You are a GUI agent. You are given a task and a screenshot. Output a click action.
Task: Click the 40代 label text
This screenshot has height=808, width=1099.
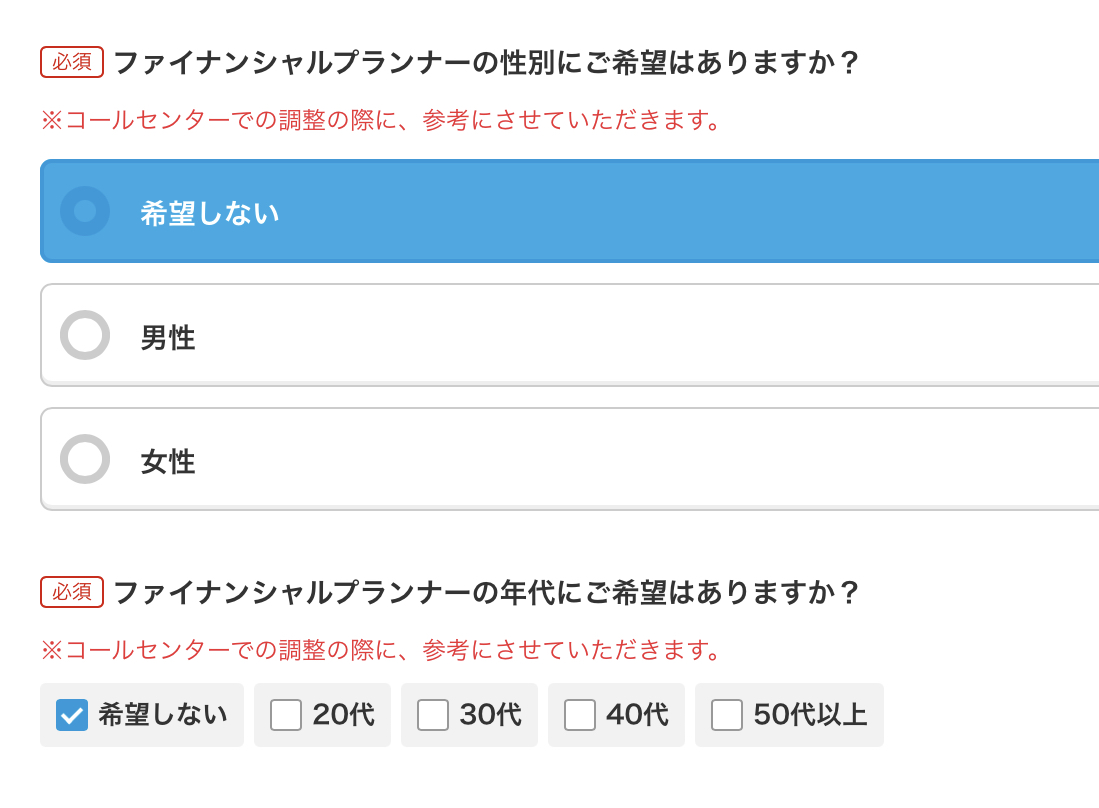(x=637, y=715)
